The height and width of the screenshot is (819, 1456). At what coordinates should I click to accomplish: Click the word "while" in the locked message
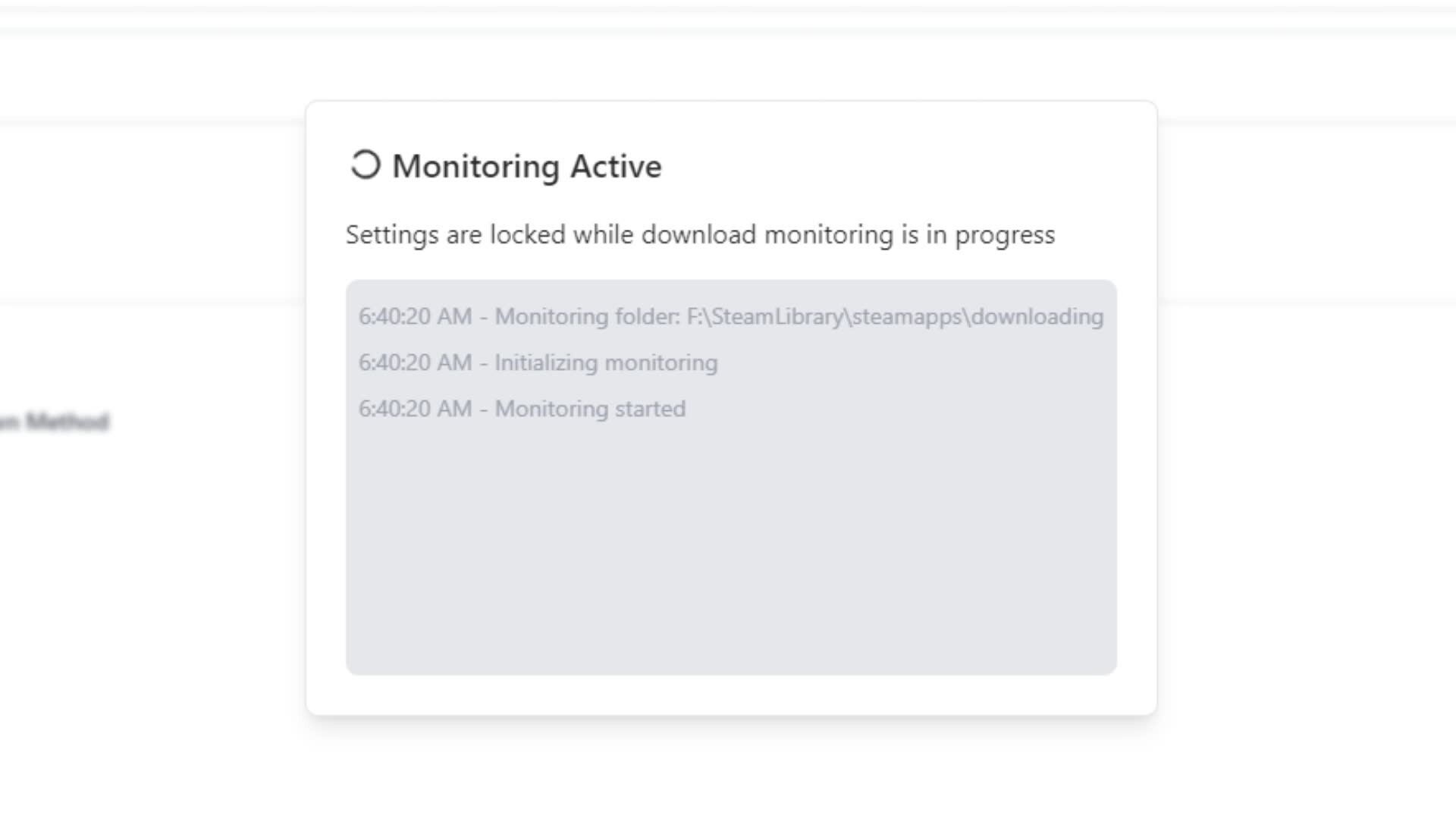[x=604, y=235]
